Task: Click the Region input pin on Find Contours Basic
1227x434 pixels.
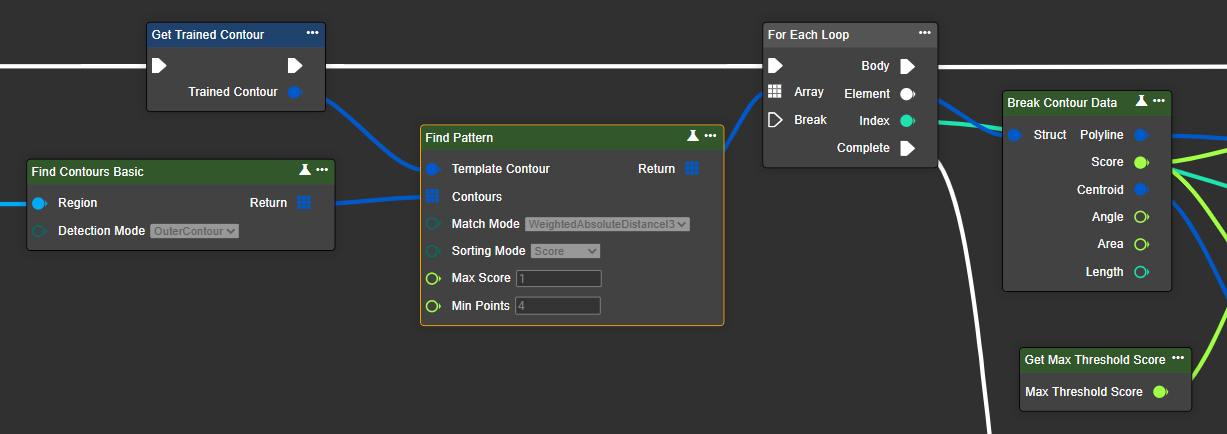Action: [39, 203]
